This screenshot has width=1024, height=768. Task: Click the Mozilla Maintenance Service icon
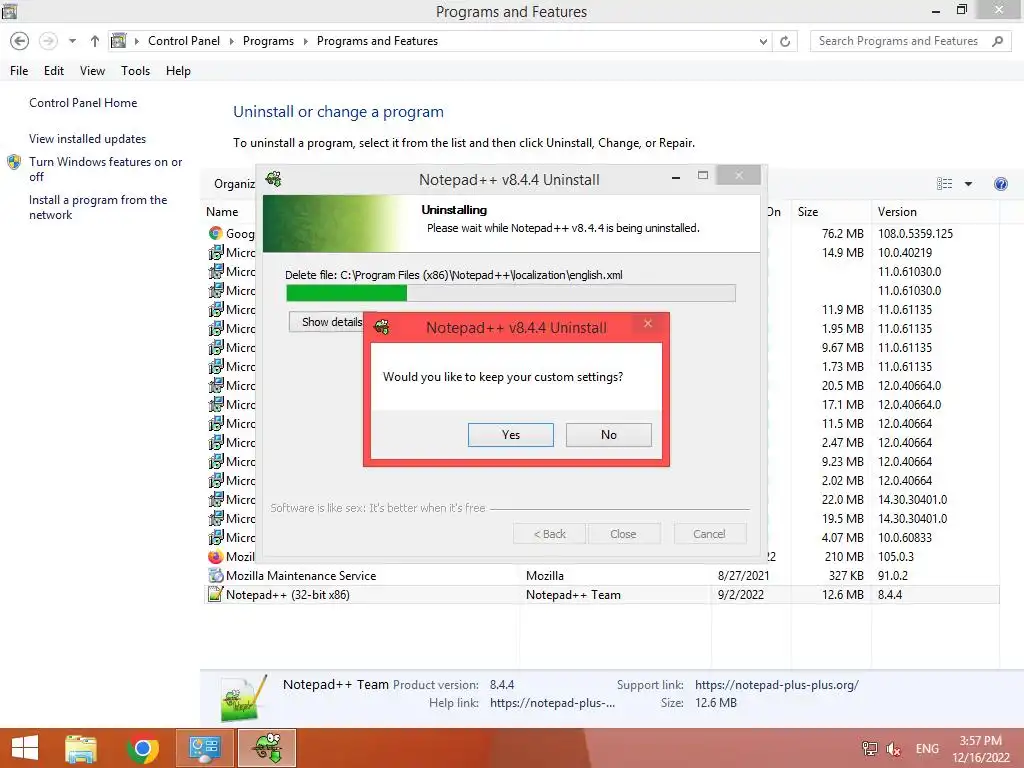[x=216, y=576]
